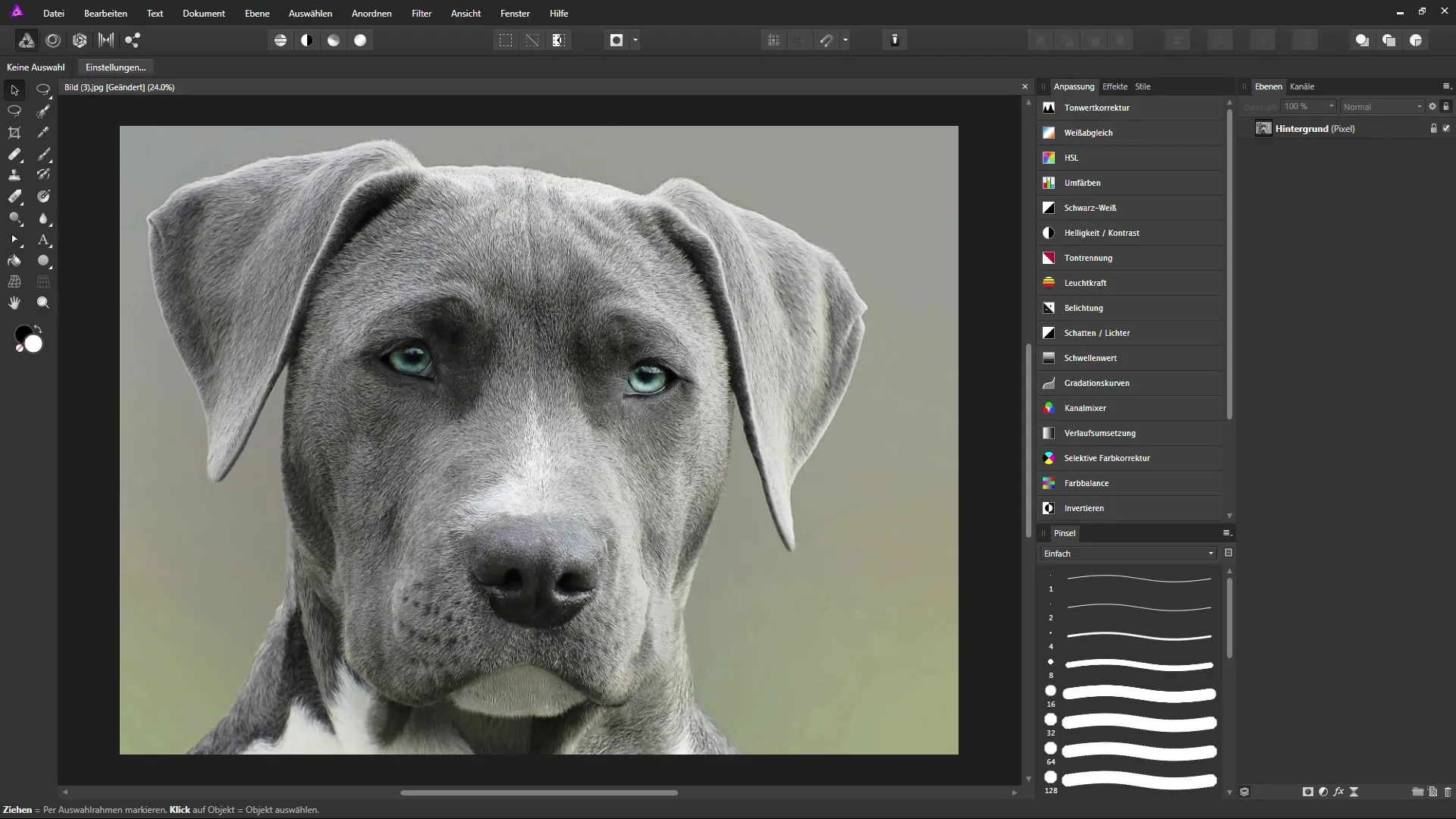Select the Paint Brush tool
The width and height of the screenshot is (1456, 819).
[x=44, y=154]
